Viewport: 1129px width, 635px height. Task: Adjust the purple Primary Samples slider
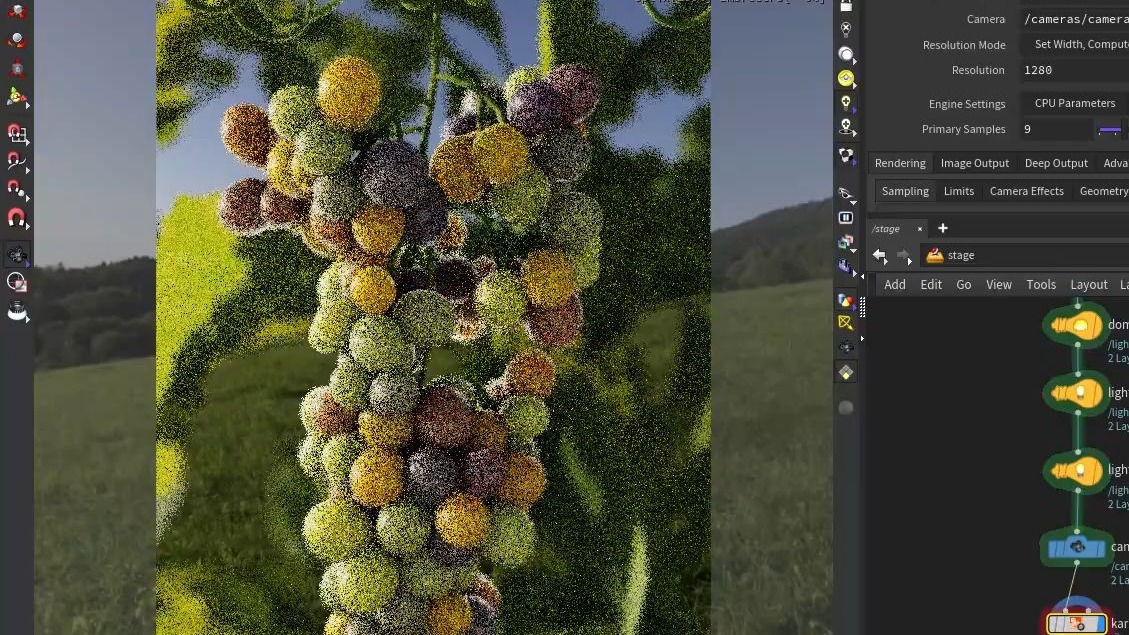point(1110,130)
